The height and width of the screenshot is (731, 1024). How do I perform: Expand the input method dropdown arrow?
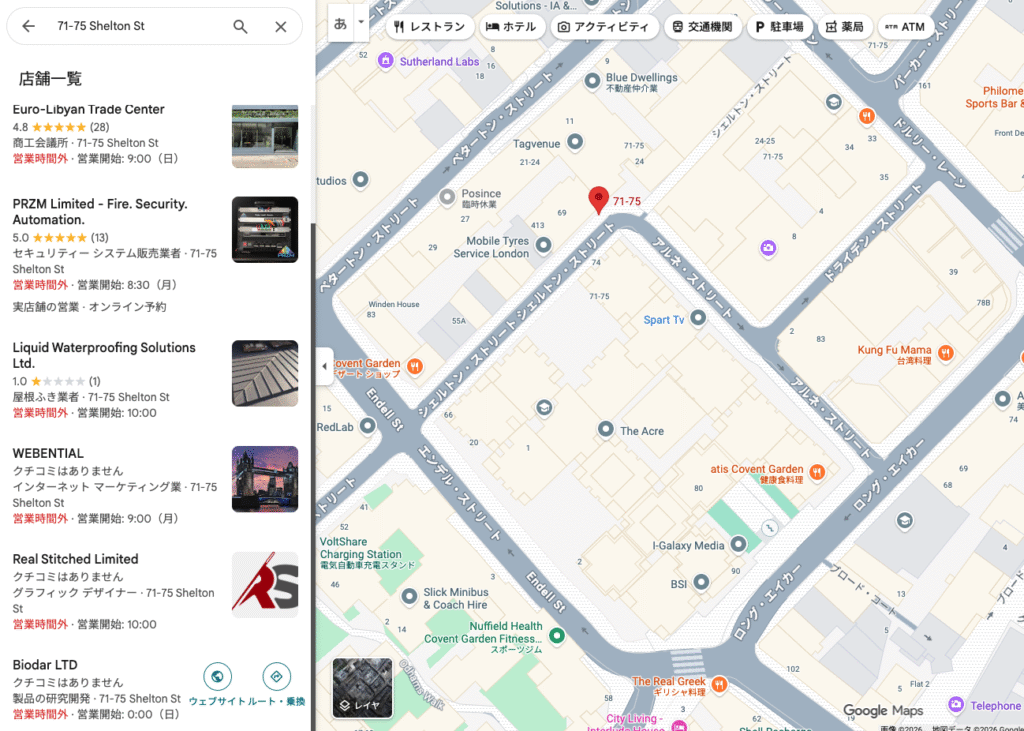pos(361,22)
